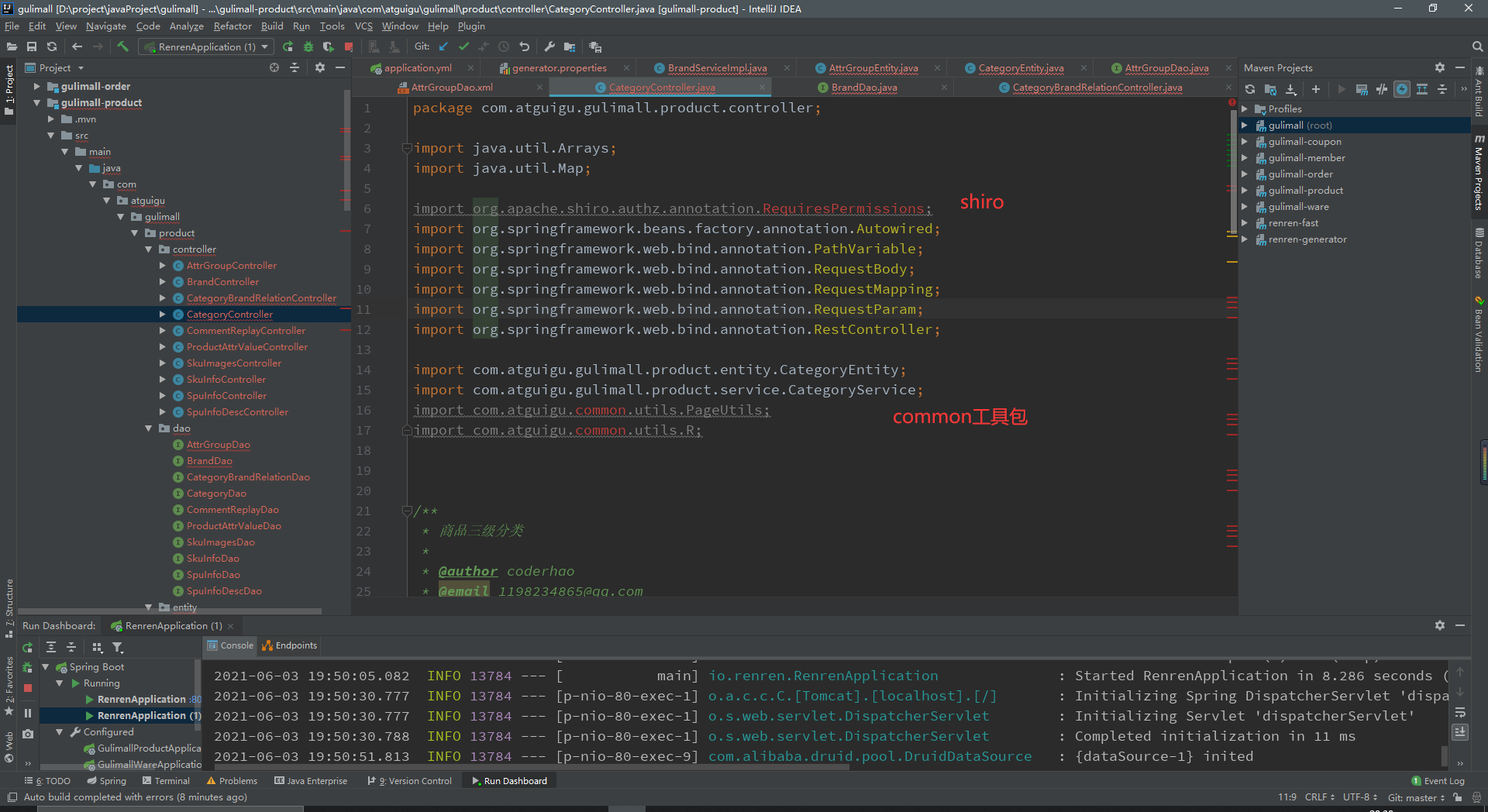The image size is (1488, 812).
Task: Click Execute Maven Goal icon
Action: click(1362, 89)
